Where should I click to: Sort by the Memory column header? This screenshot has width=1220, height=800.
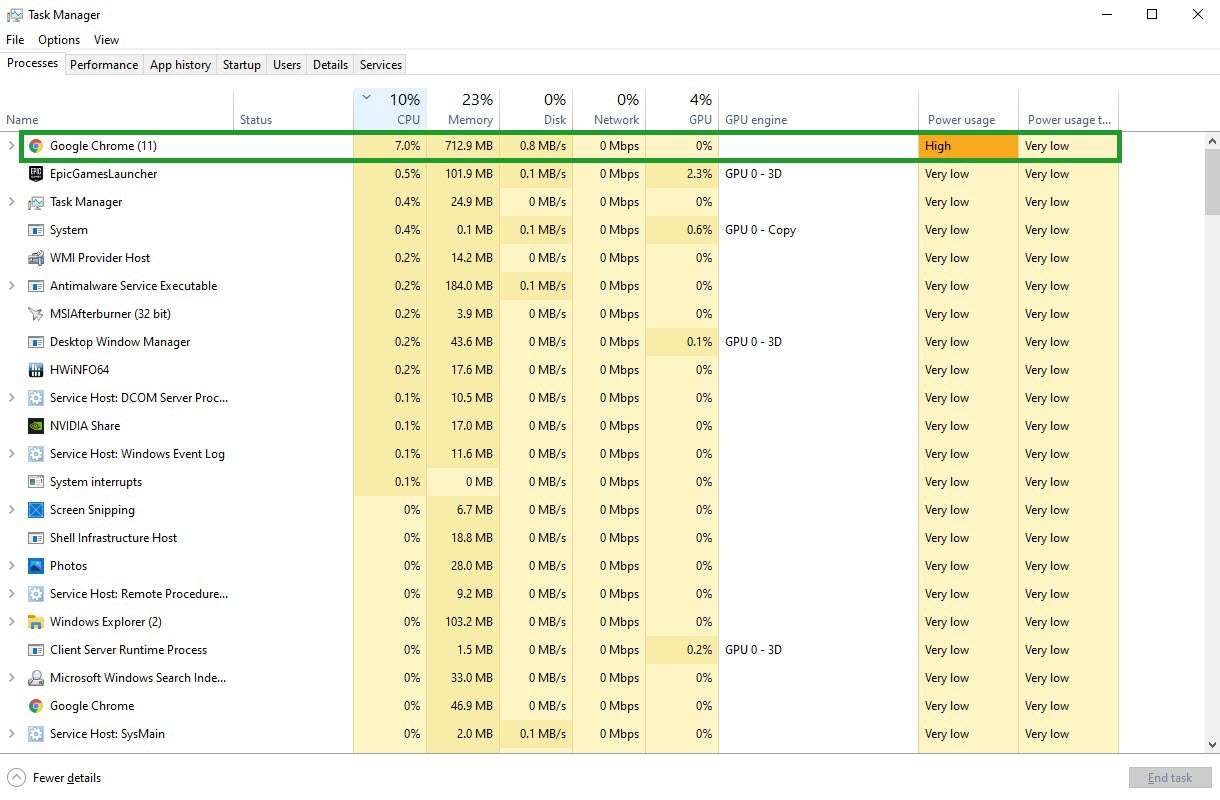pyautogui.click(x=463, y=110)
